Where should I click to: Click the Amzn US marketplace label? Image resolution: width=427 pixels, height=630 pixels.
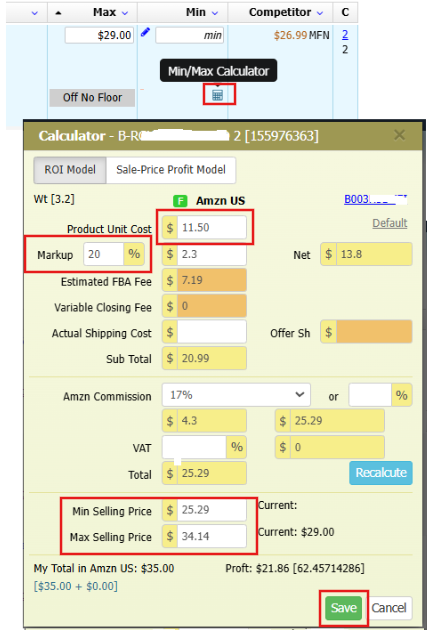(x=221, y=200)
